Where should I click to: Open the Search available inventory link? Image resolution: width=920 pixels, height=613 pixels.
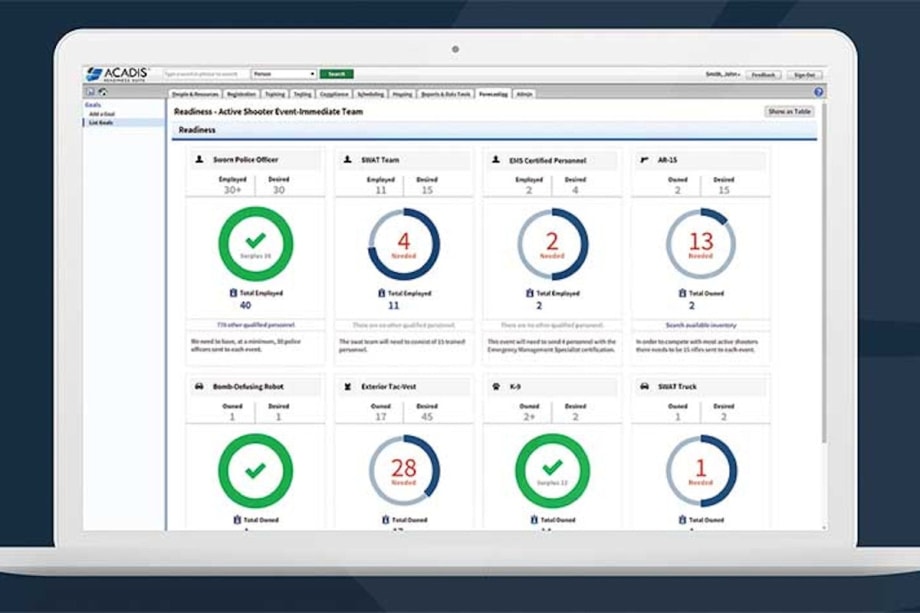(700, 324)
